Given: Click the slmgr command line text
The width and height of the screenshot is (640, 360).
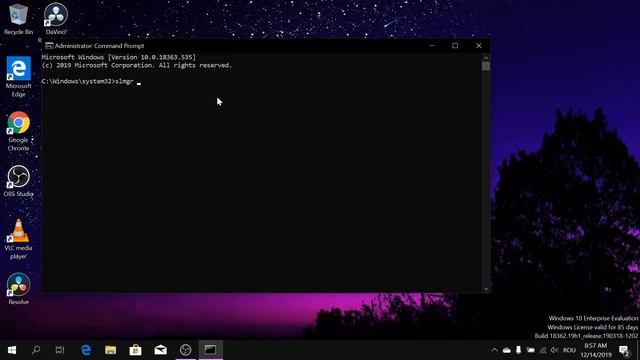Looking at the screenshot, I should tap(87, 81).
